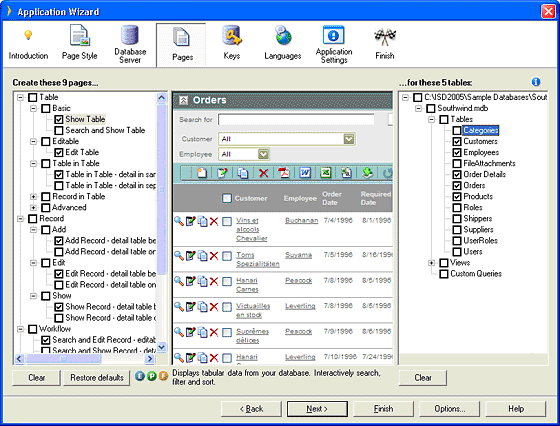Collapse the Editable node
This screenshot has width=560, height=426.
point(33,141)
